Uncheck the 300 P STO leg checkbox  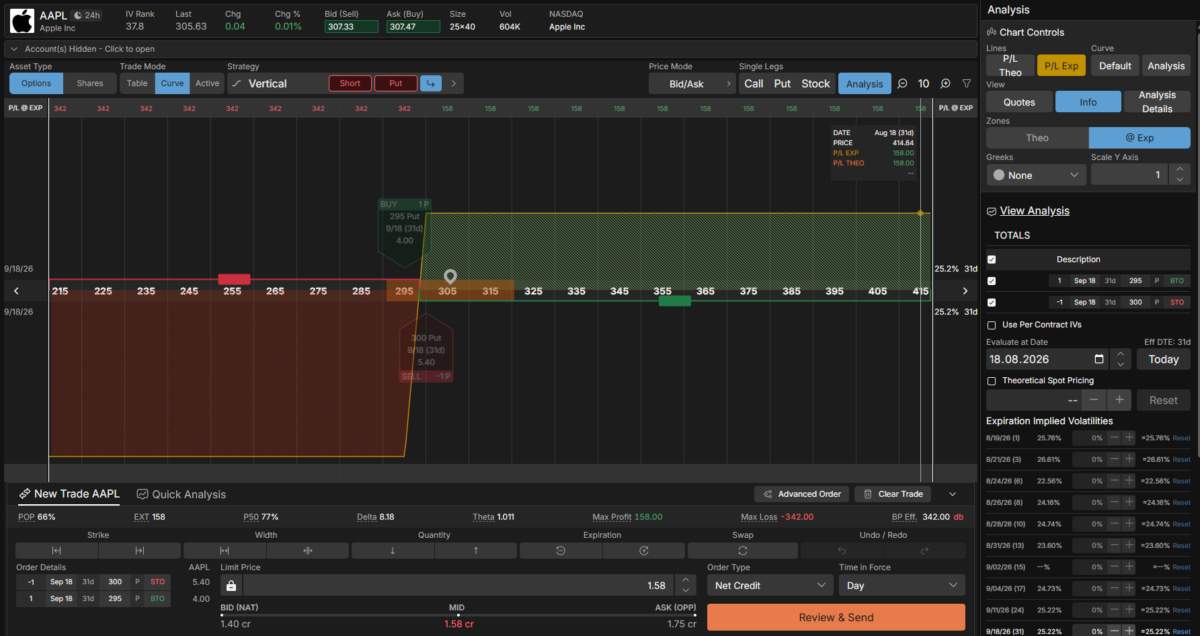(991, 302)
